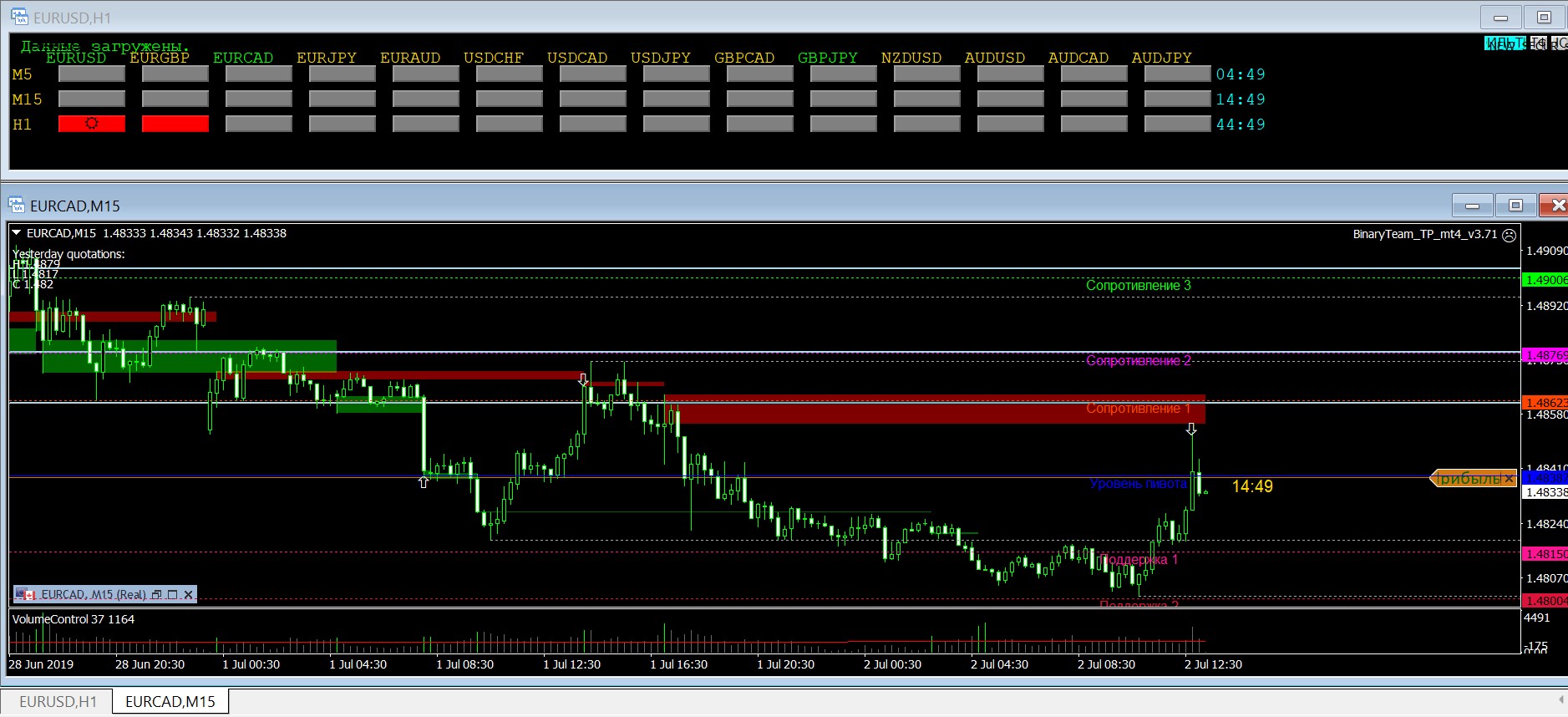Click the red H1 signal cell under EURGBP
The height and width of the screenshot is (717, 1568).
(175, 124)
